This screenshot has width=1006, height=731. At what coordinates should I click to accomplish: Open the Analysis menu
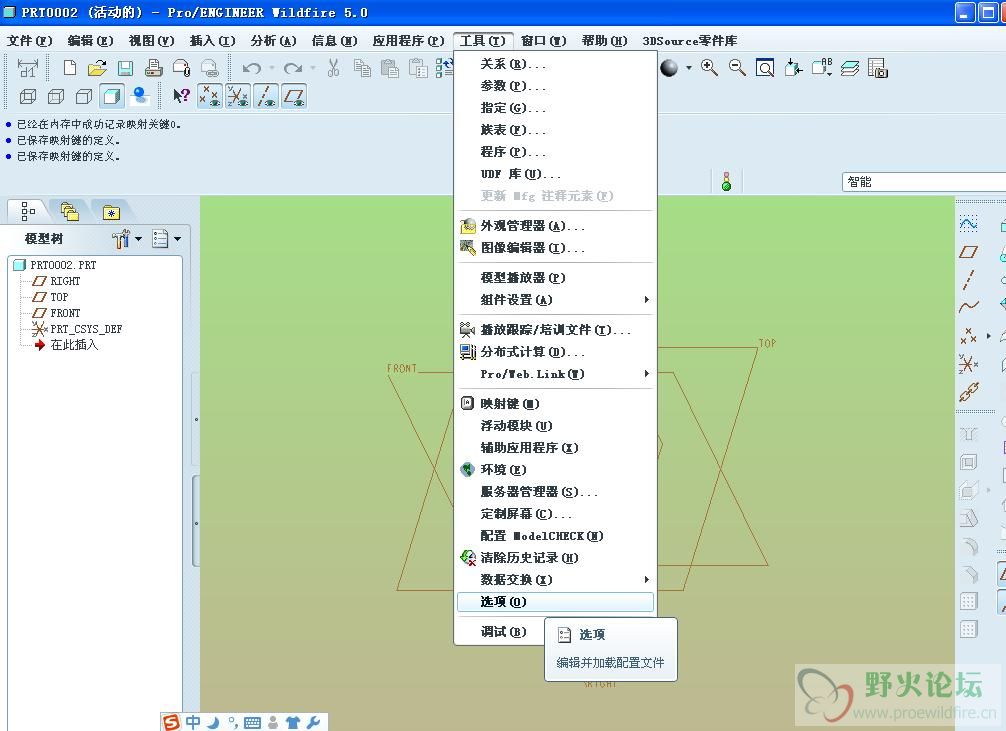273,40
